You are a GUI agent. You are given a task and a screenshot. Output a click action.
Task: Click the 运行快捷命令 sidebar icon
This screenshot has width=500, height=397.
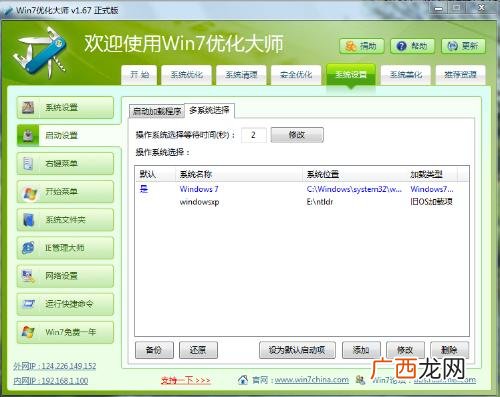tap(28, 304)
